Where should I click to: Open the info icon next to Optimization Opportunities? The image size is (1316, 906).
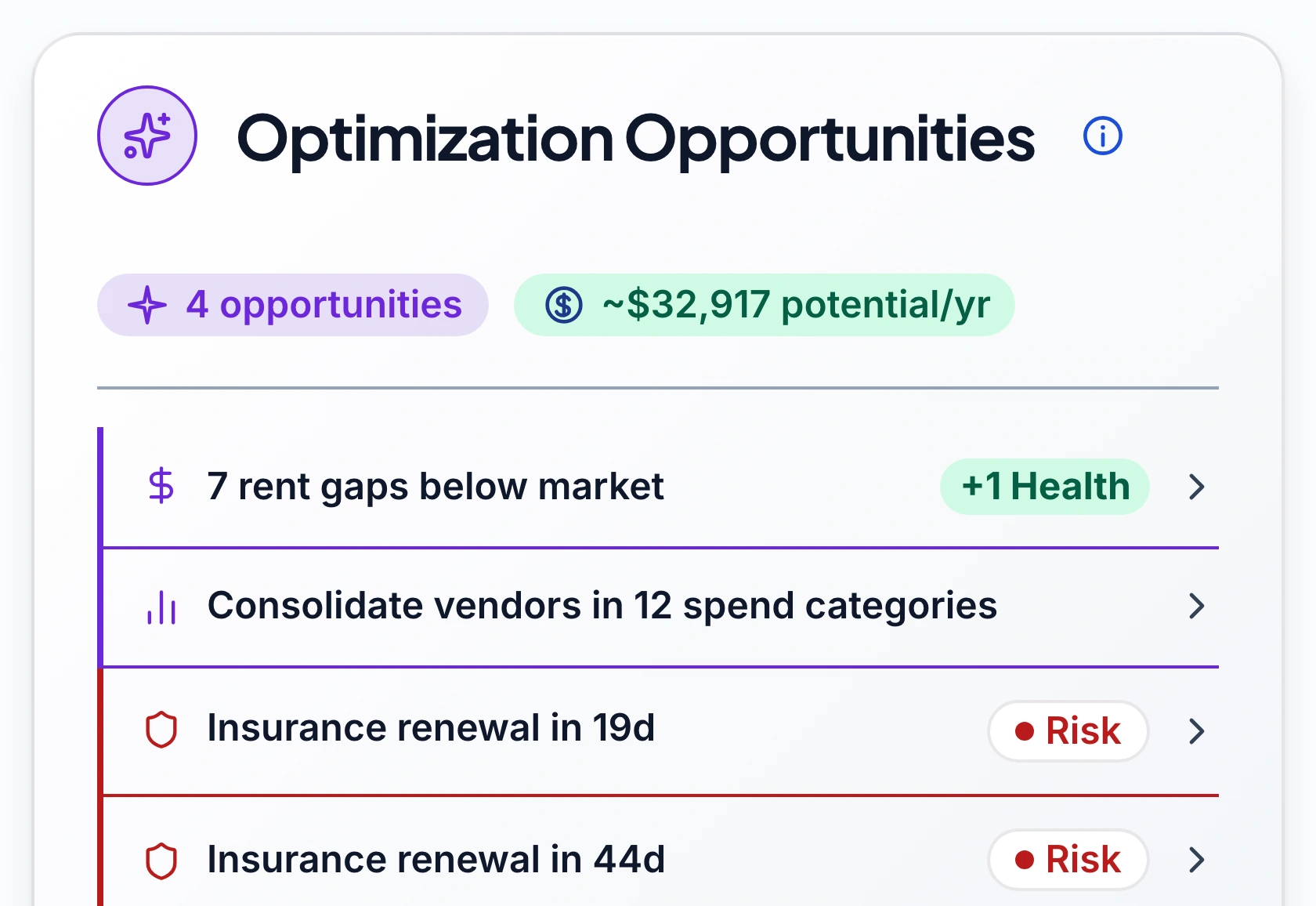pyautogui.click(x=1103, y=136)
